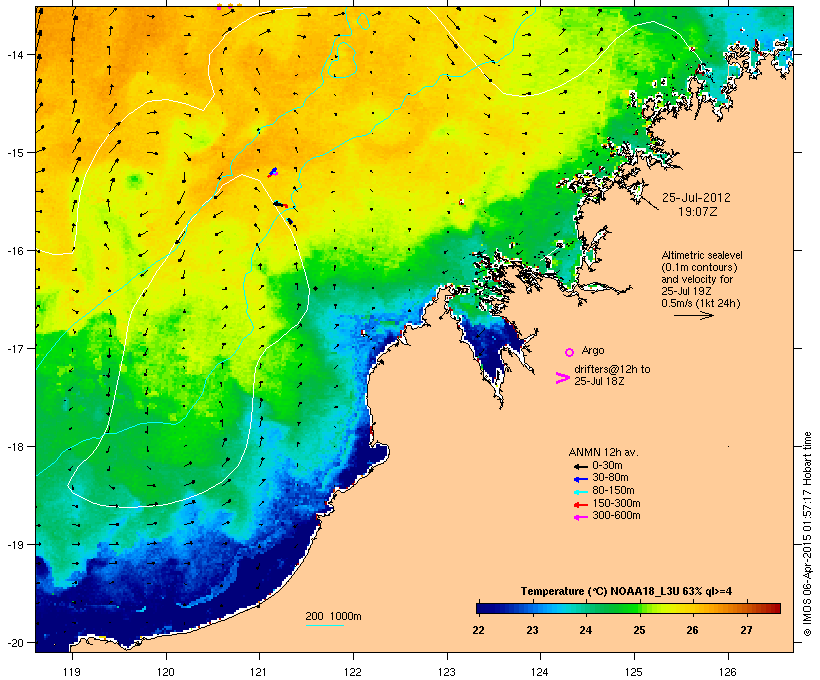Click the longitude axis label 121

click(x=259, y=672)
